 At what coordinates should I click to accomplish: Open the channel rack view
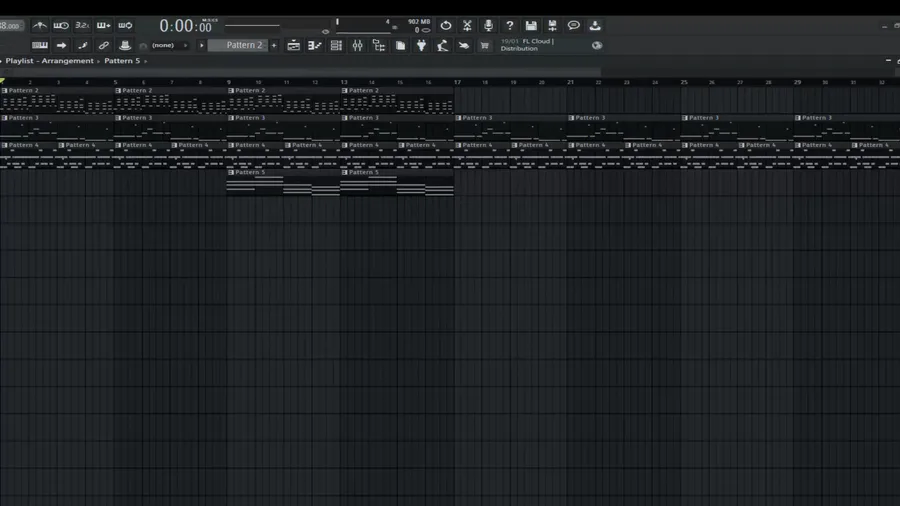pyautogui.click(x=336, y=45)
